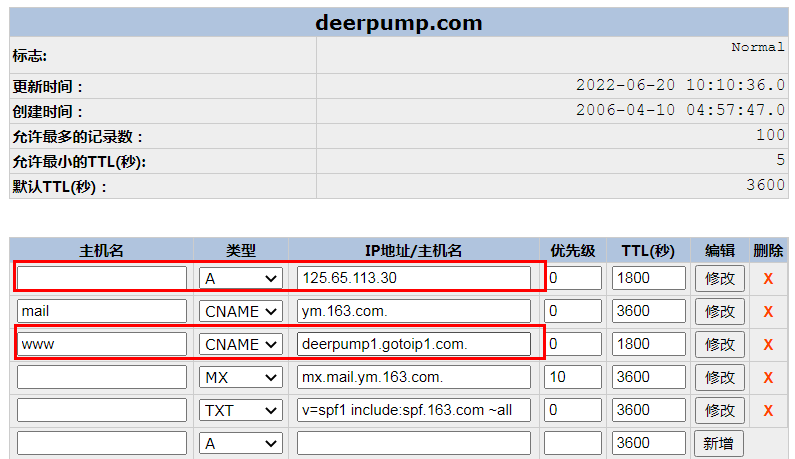Click 新增 to add new record
The width and height of the screenshot is (795, 459).
719,443
